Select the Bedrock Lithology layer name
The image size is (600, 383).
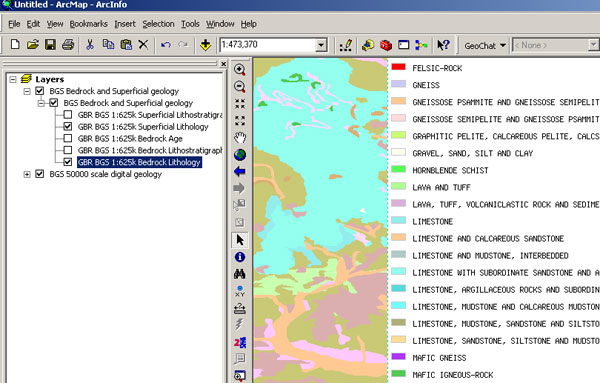(139, 162)
